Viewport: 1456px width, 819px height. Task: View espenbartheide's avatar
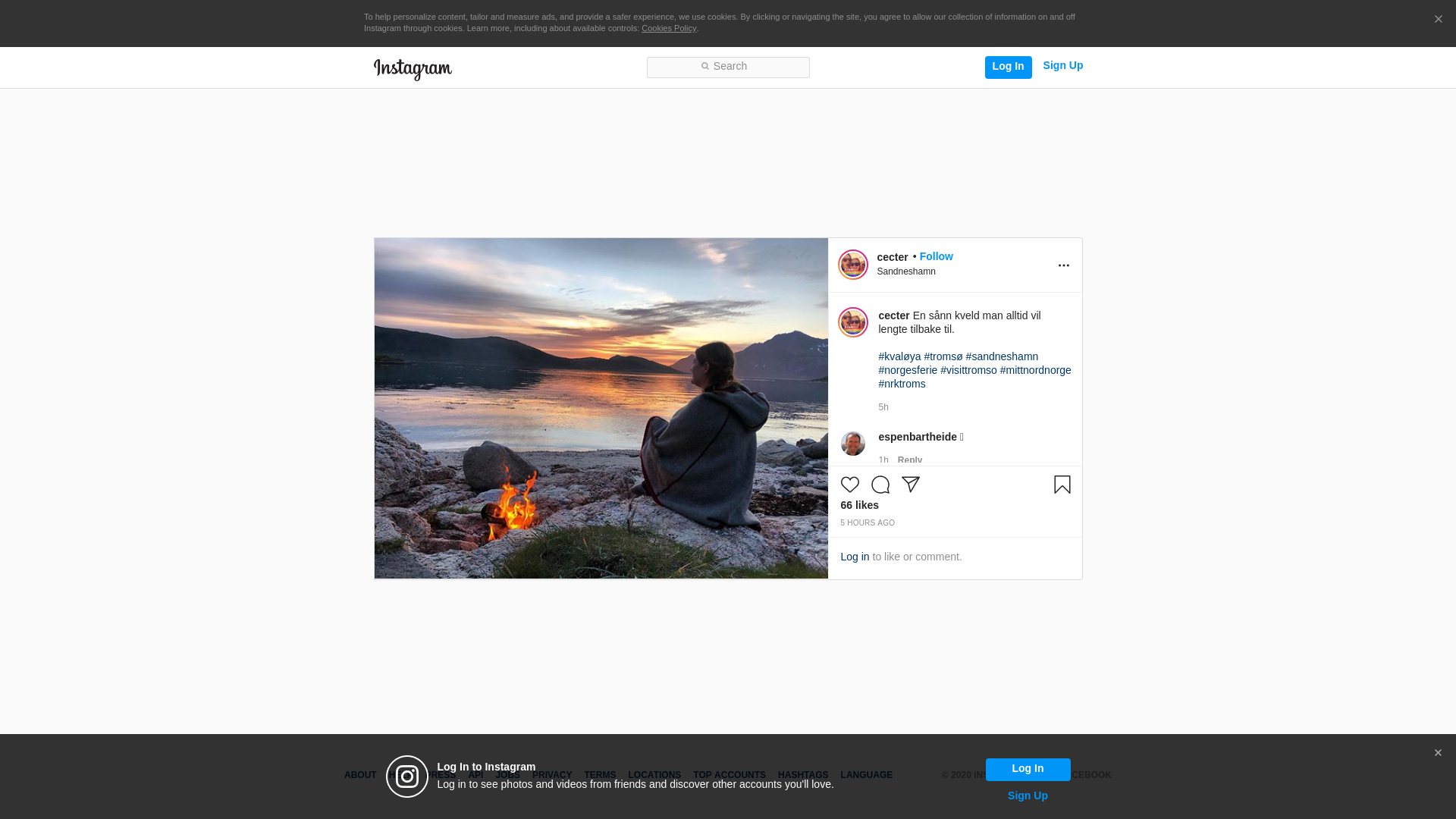[x=852, y=444]
